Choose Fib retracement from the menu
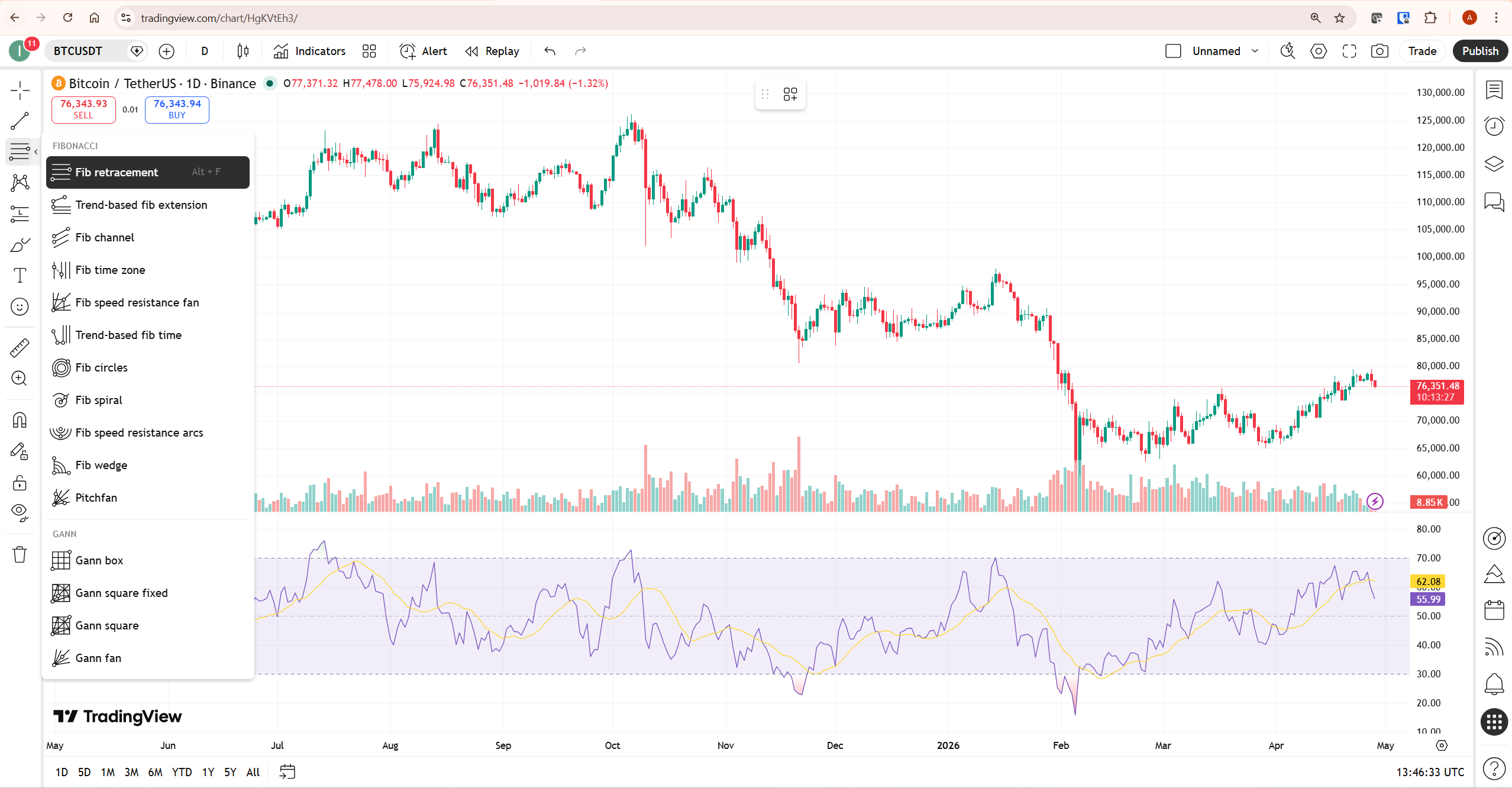 tap(148, 172)
